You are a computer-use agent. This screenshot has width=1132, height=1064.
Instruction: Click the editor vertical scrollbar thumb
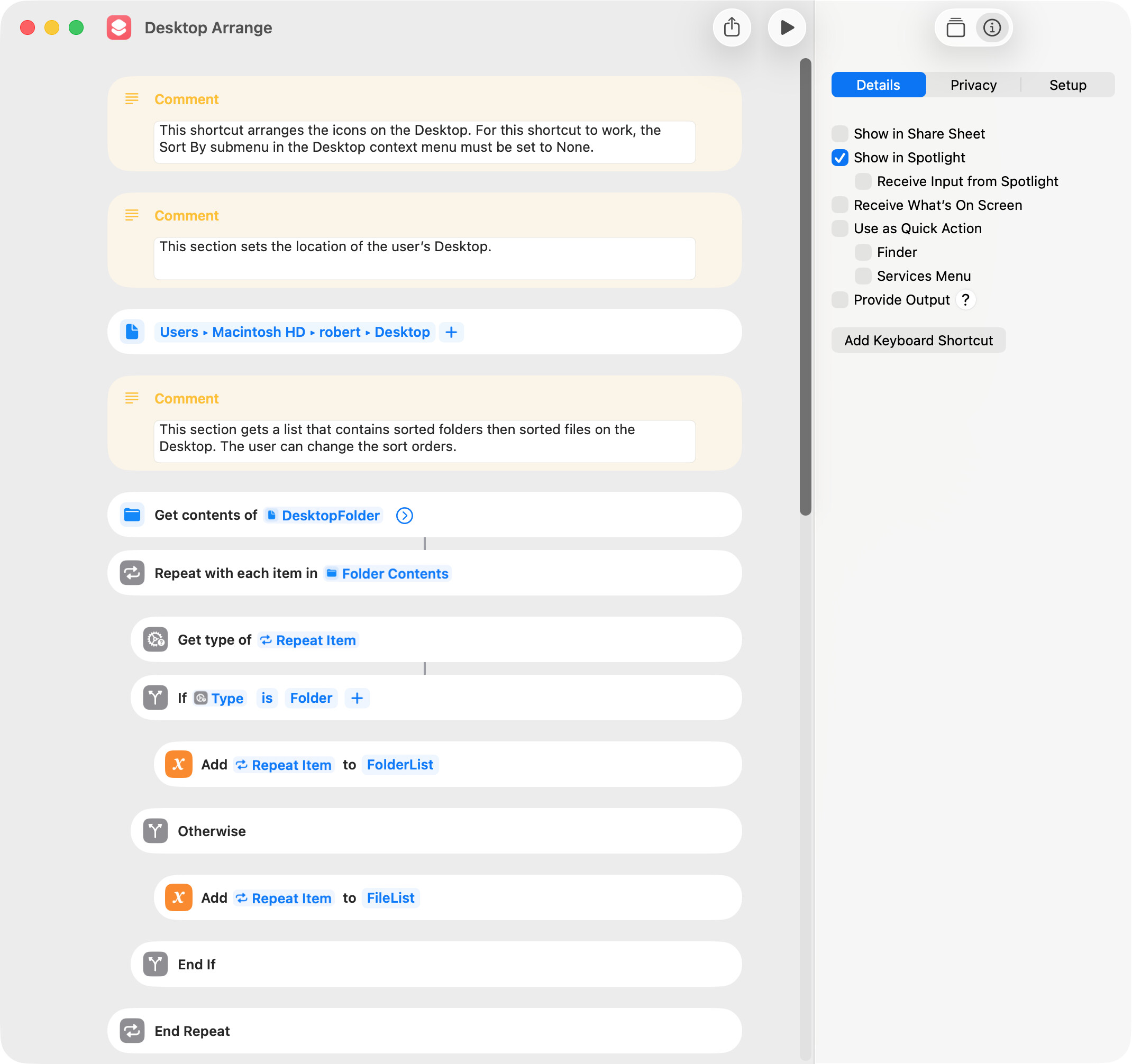805,285
